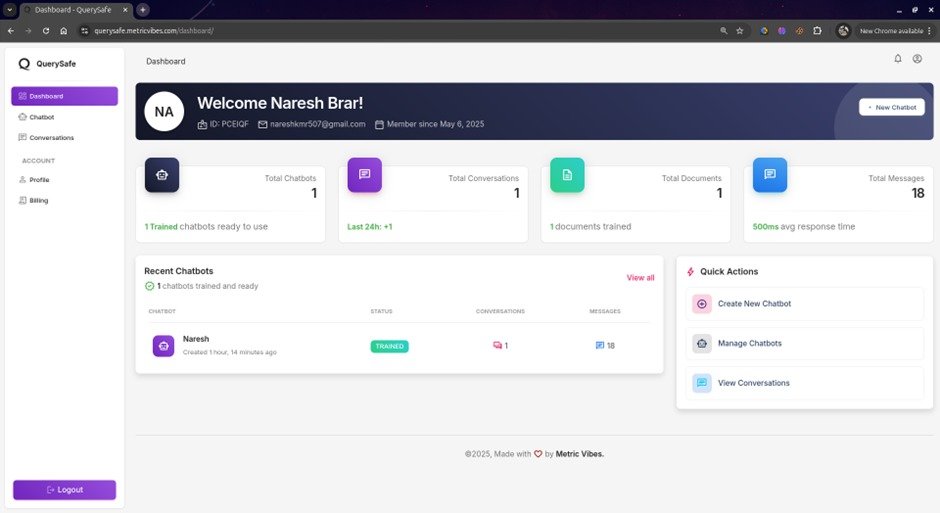
Task: Open Chatbot in the sidebar
Action: tap(65, 117)
